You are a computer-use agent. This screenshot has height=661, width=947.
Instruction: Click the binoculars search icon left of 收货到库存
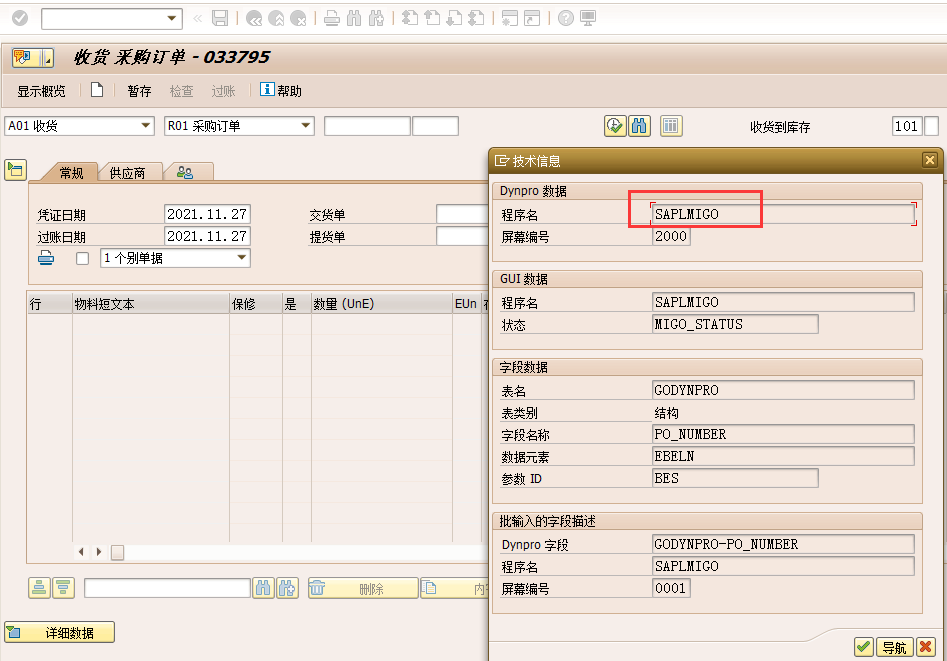639,126
